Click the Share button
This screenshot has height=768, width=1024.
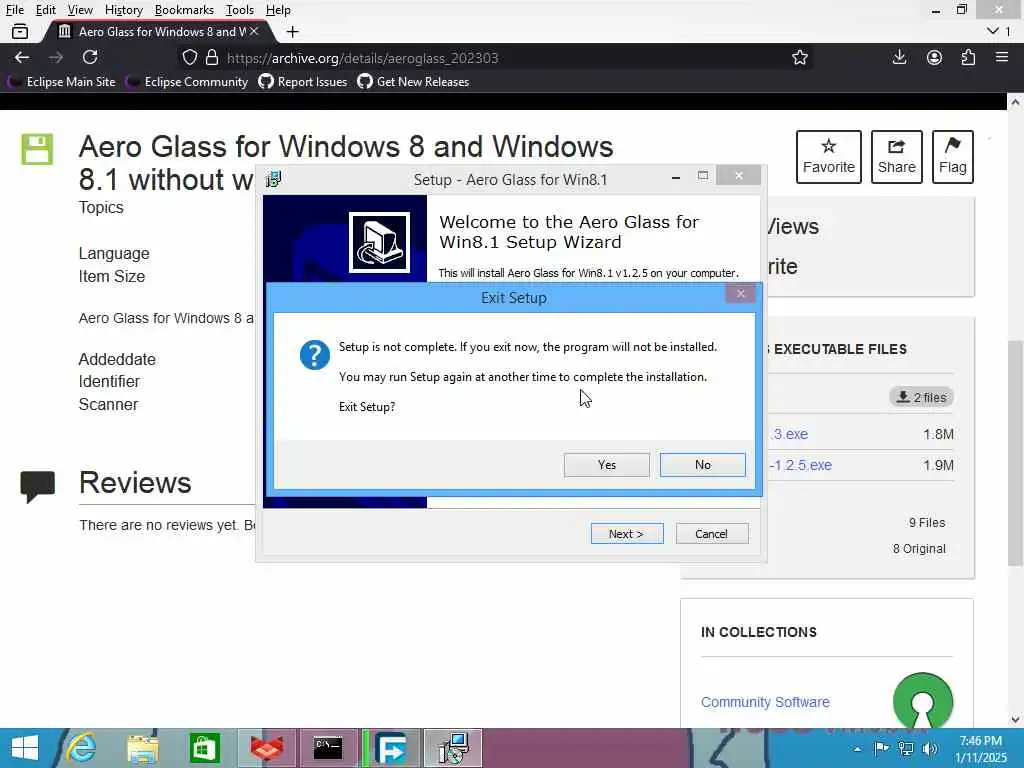click(x=896, y=157)
